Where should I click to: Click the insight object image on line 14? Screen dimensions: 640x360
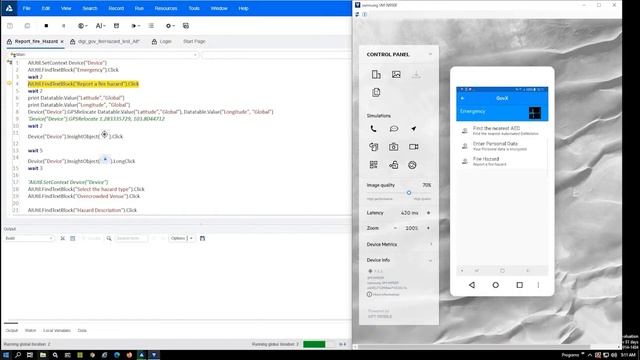tap(105, 159)
